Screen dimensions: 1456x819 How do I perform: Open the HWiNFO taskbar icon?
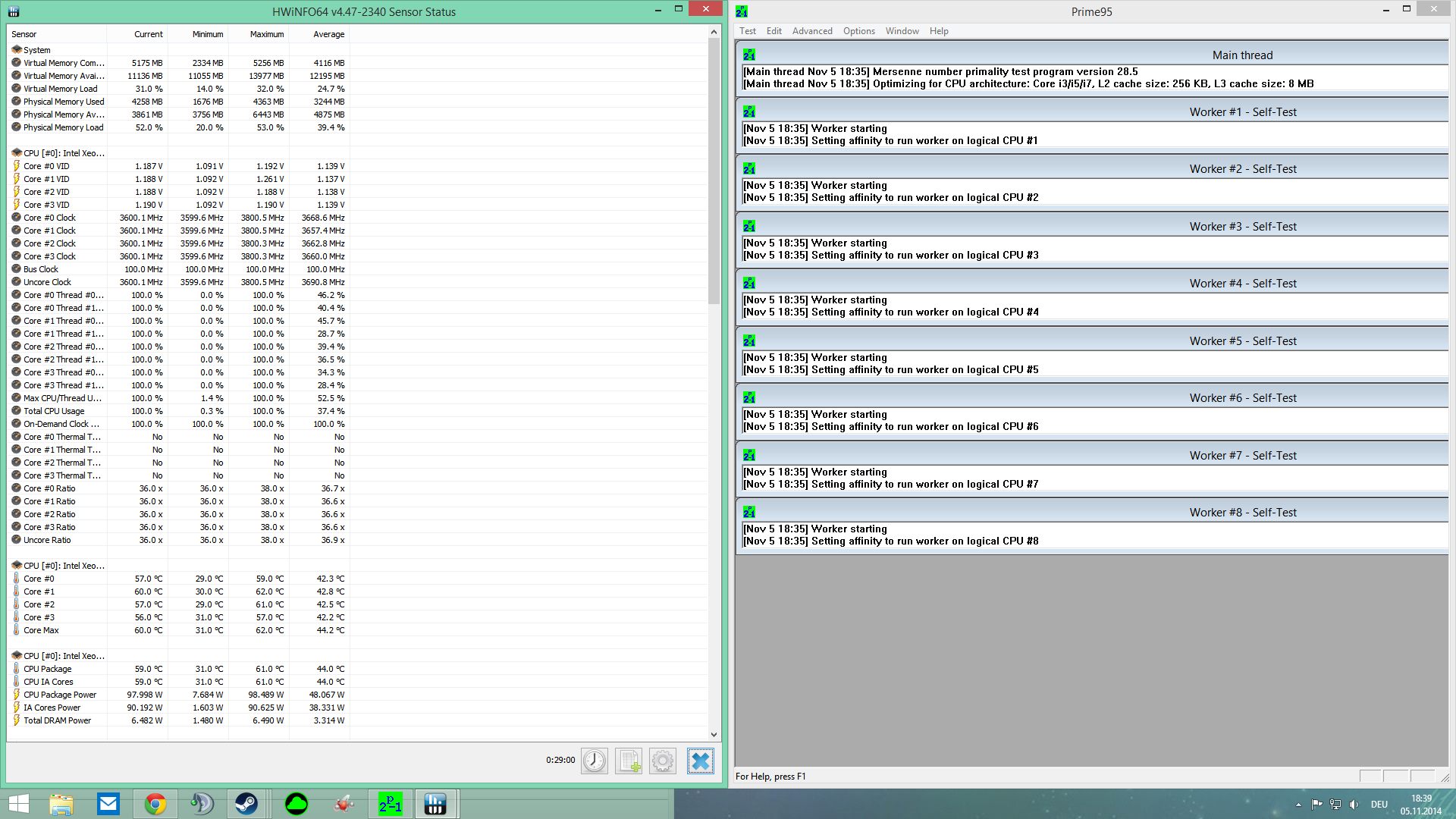[435, 804]
